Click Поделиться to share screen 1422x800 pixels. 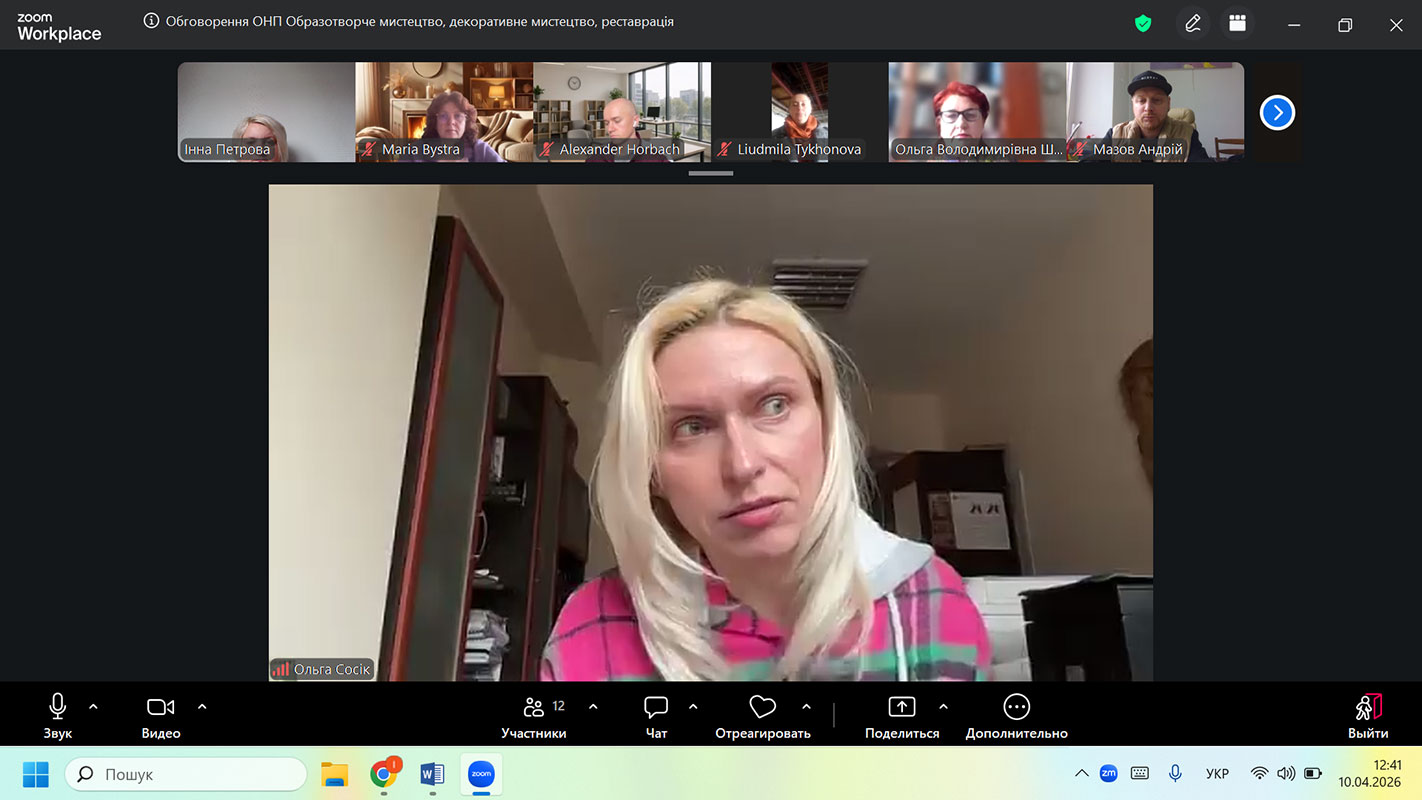point(901,715)
